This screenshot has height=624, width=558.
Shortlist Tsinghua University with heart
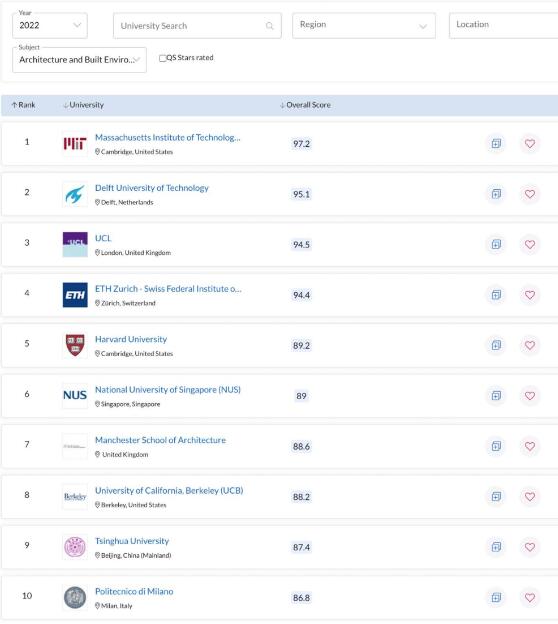(x=530, y=547)
